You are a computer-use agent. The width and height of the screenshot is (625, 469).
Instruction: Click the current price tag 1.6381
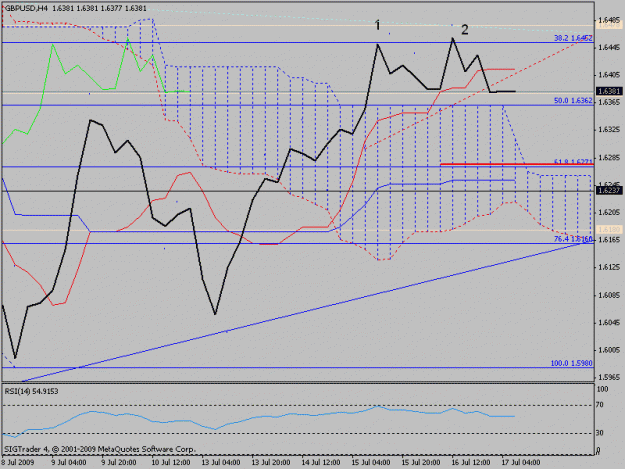(609, 92)
